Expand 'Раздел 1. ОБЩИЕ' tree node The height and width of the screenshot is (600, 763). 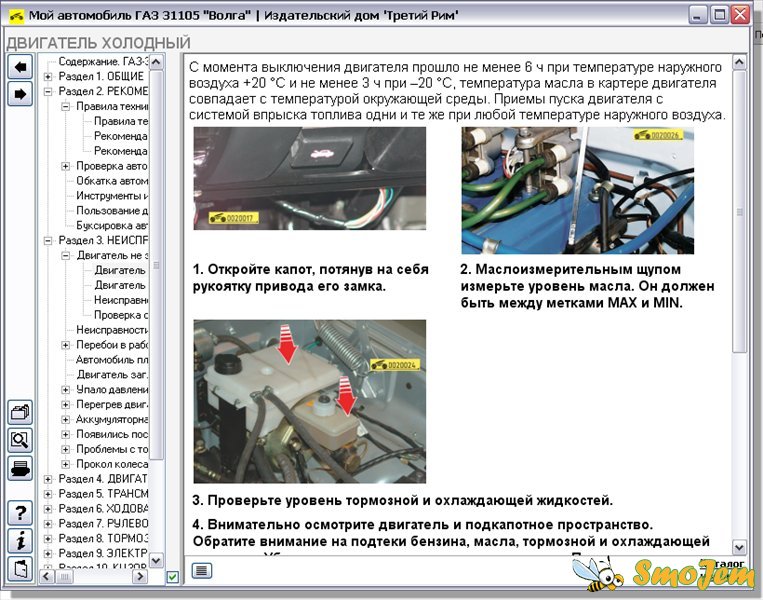48,76
